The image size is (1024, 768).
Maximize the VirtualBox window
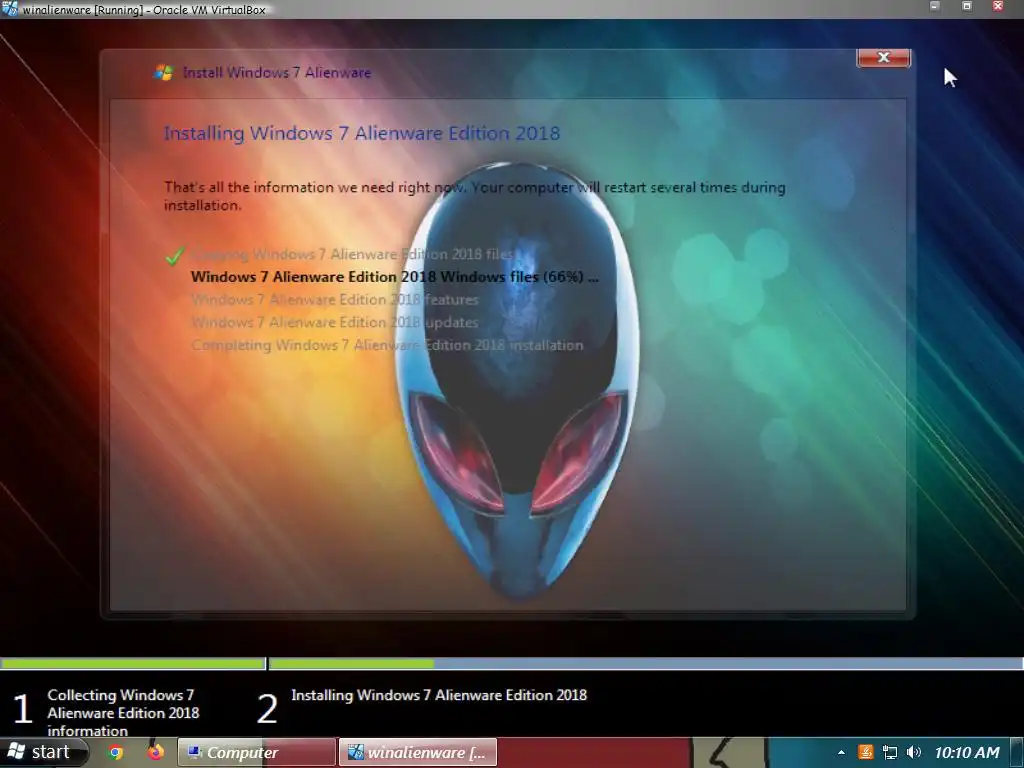pyautogui.click(x=967, y=6)
